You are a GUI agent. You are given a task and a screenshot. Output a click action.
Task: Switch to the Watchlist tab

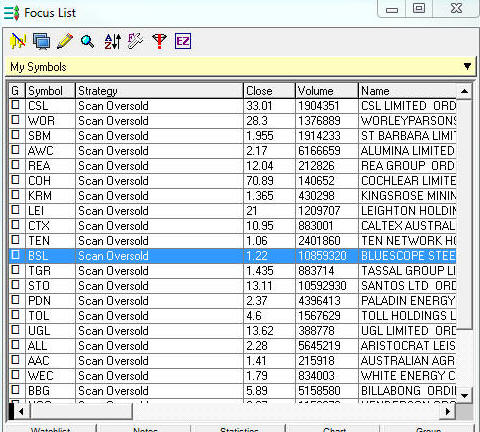click(51, 429)
